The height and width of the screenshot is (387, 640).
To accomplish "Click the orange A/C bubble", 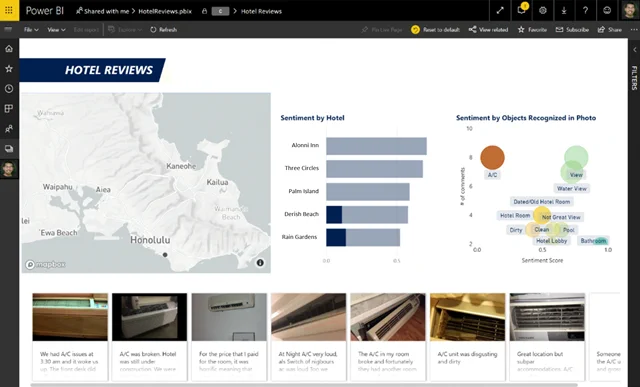I will click(492, 157).
